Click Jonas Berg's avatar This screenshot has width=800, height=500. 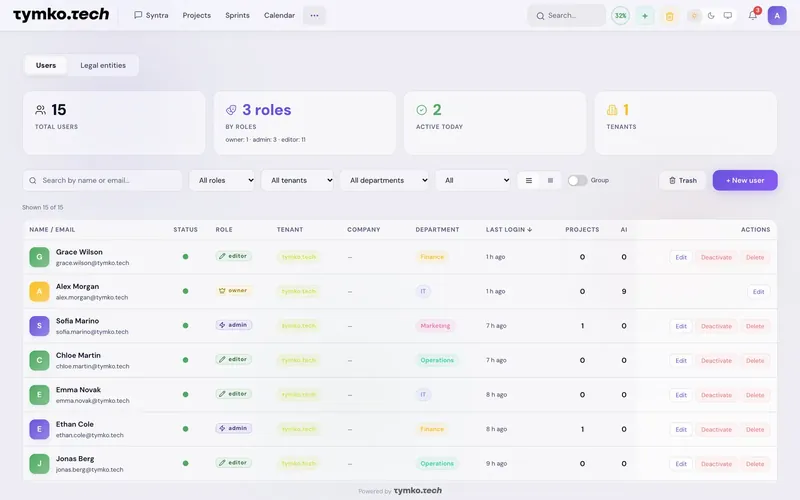coord(39,463)
